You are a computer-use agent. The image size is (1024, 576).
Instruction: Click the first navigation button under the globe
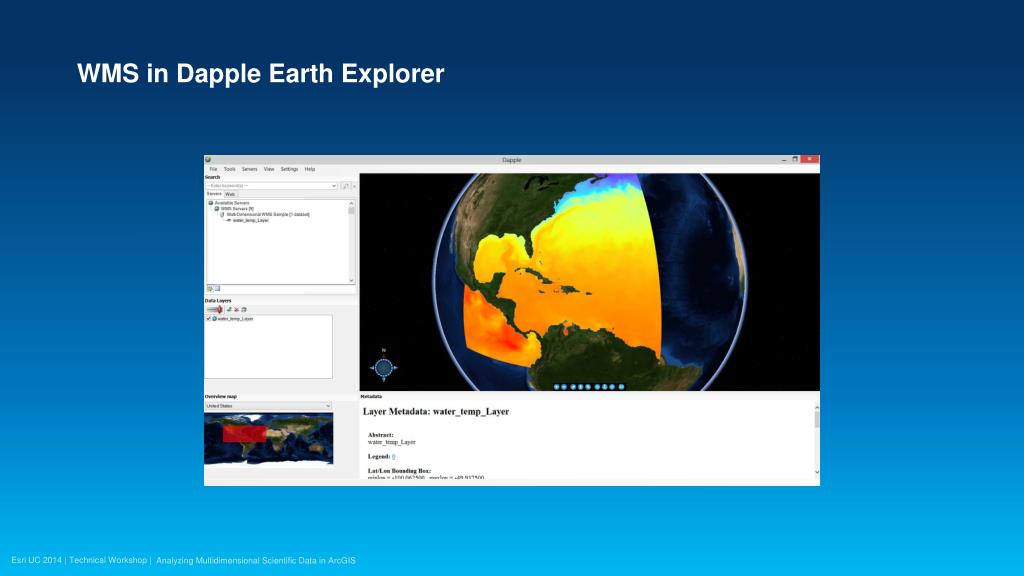click(556, 387)
